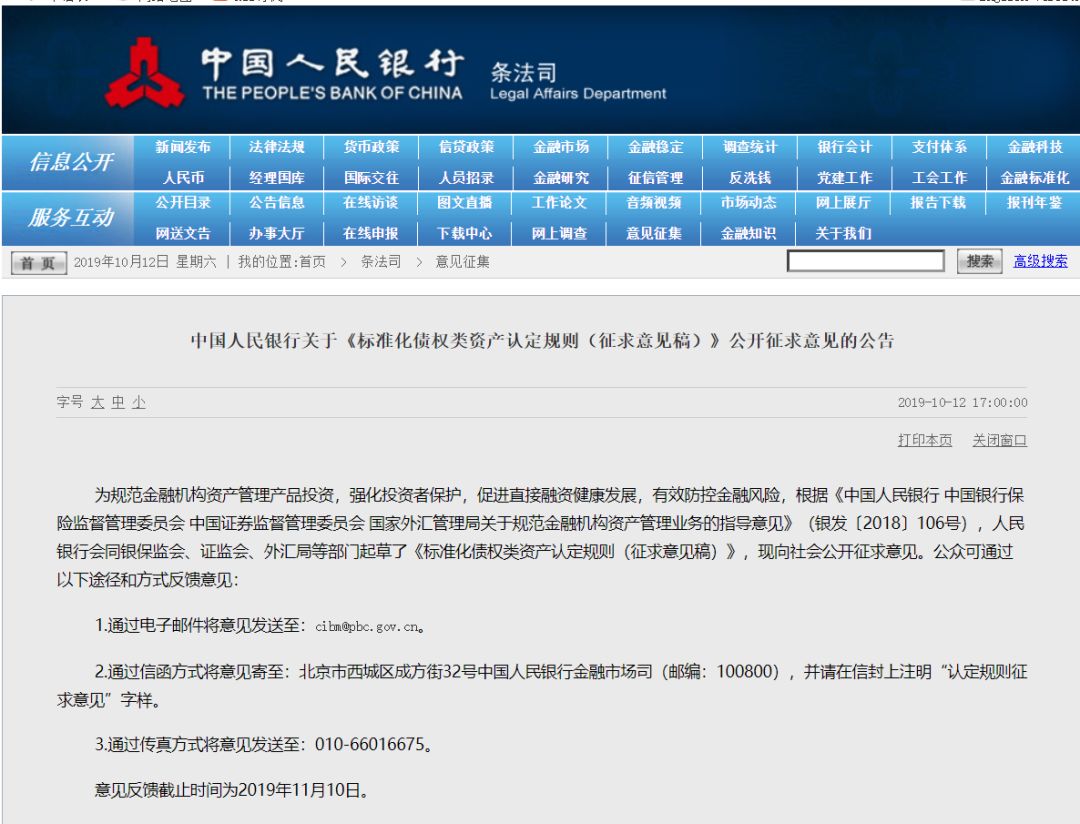Go to 党建工作 page
This screenshot has height=824, width=1080.
845,178
